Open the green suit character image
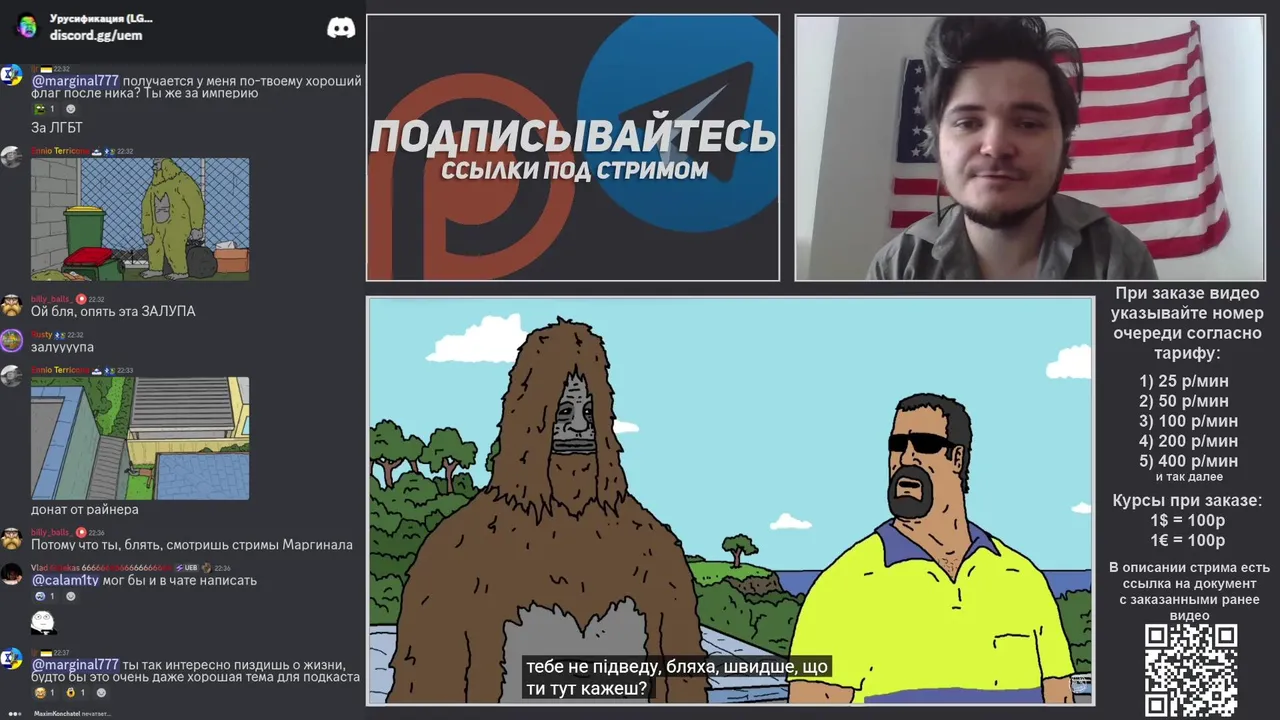1280x720 pixels. [x=140, y=219]
